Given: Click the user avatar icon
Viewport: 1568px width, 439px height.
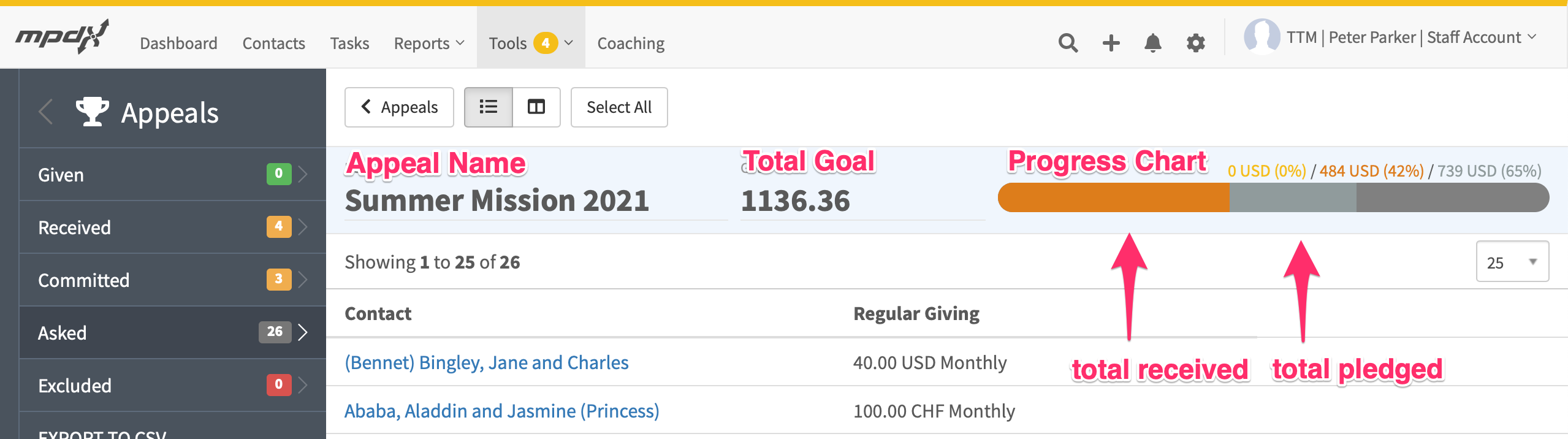Looking at the screenshot, I should tap(1262, 37).
